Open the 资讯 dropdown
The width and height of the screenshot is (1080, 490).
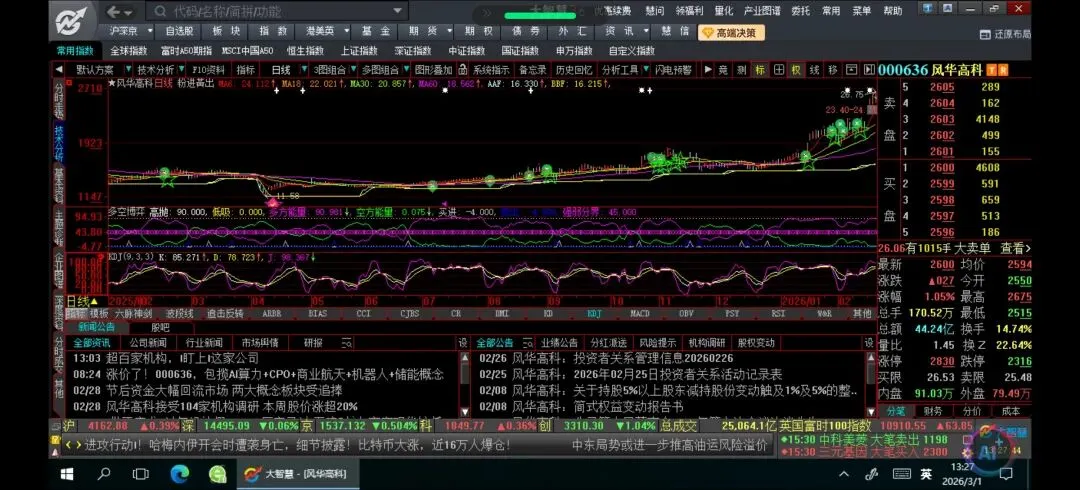(646, 31)
